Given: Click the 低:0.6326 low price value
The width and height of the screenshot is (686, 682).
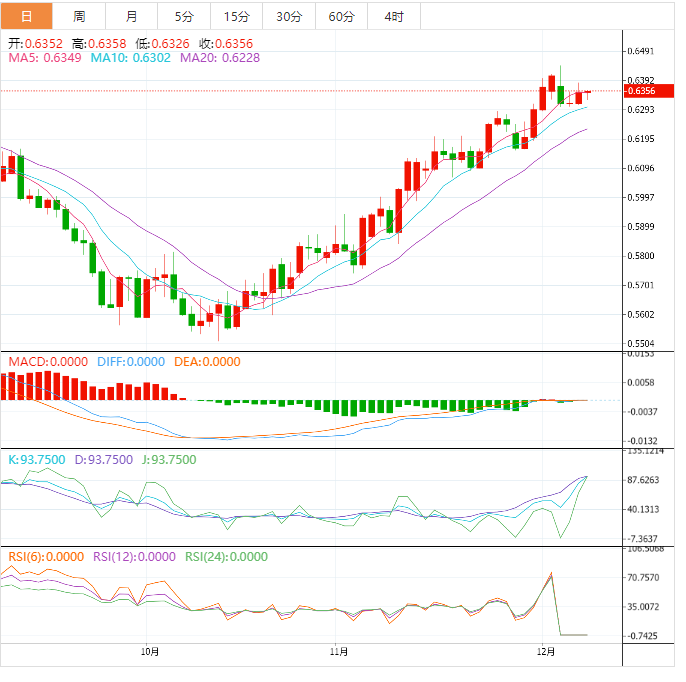Looking at the screenshot, I should 162,44.
